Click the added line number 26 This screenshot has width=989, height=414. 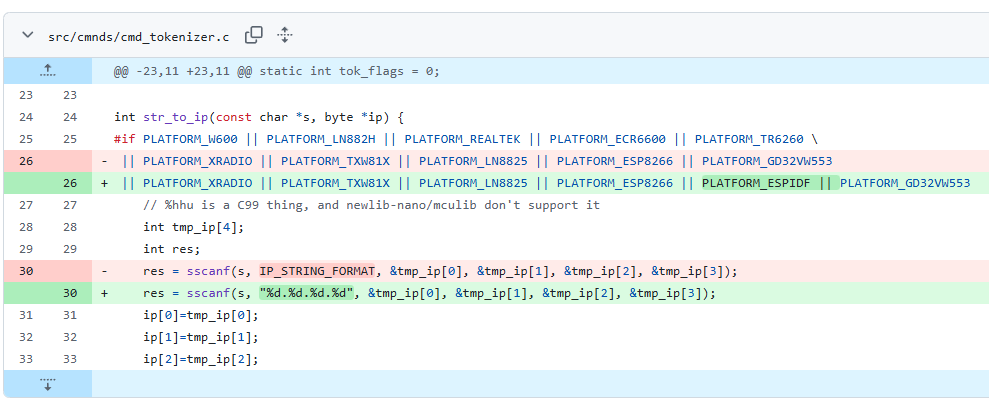(69, 183)
